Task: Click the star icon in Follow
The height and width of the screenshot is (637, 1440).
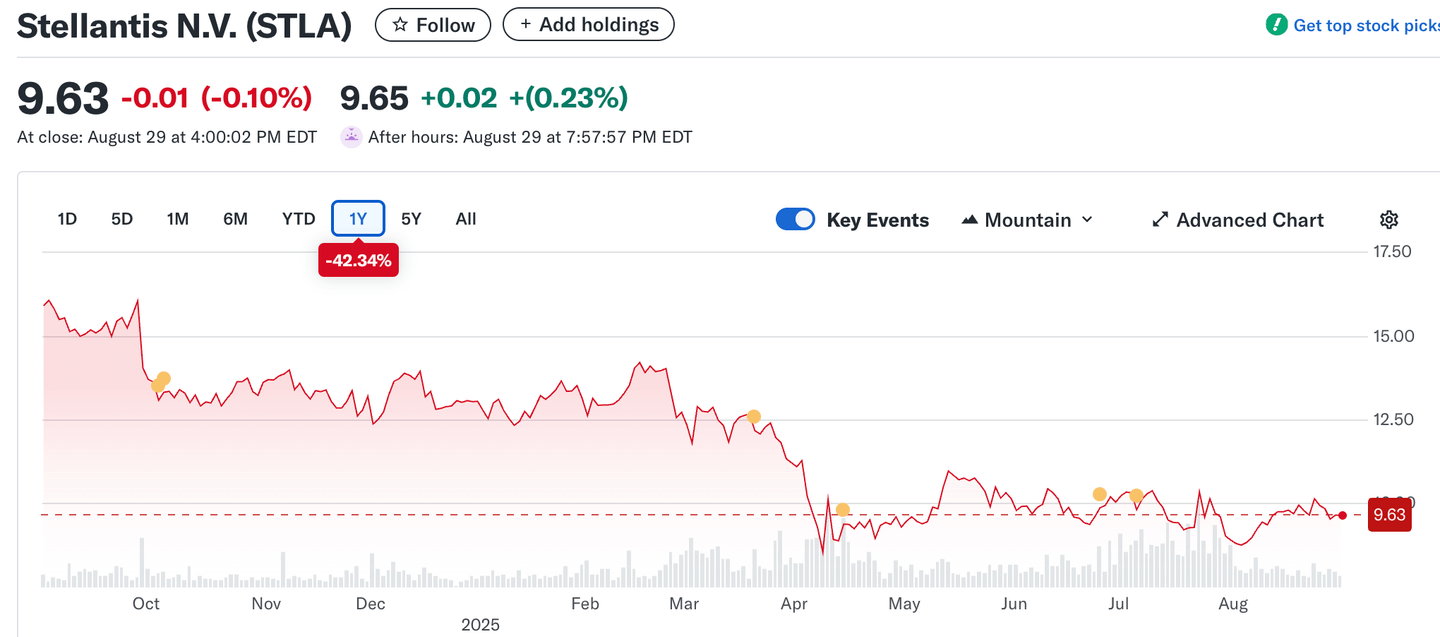Action: [x=400, y=25]
